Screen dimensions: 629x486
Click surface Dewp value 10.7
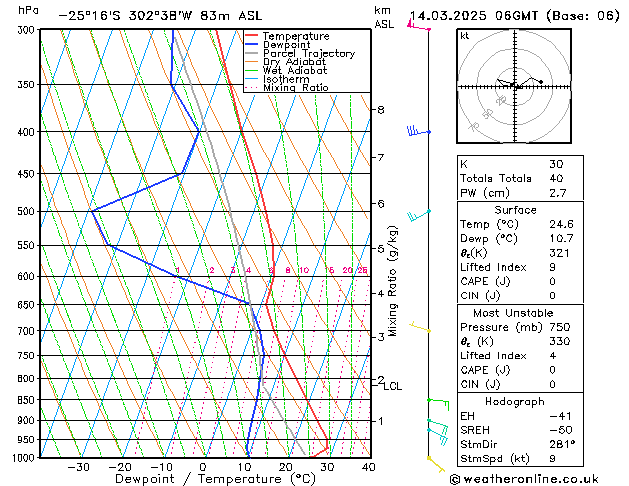pos(561,239)
